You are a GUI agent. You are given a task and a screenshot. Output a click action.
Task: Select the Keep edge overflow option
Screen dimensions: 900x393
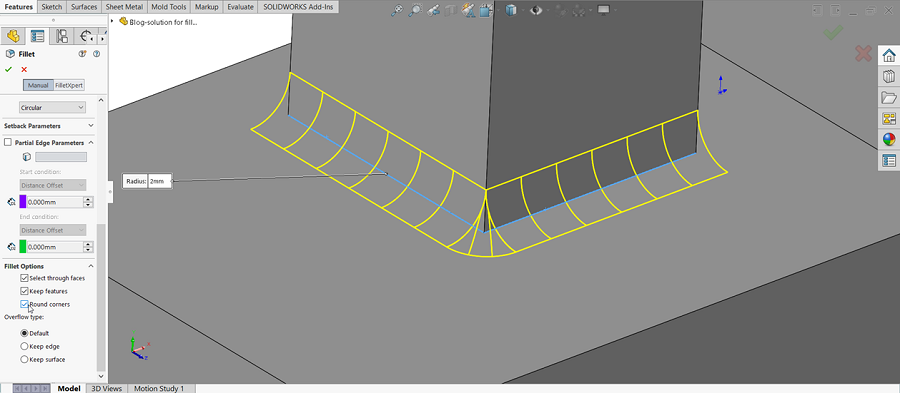click(24, 347)
